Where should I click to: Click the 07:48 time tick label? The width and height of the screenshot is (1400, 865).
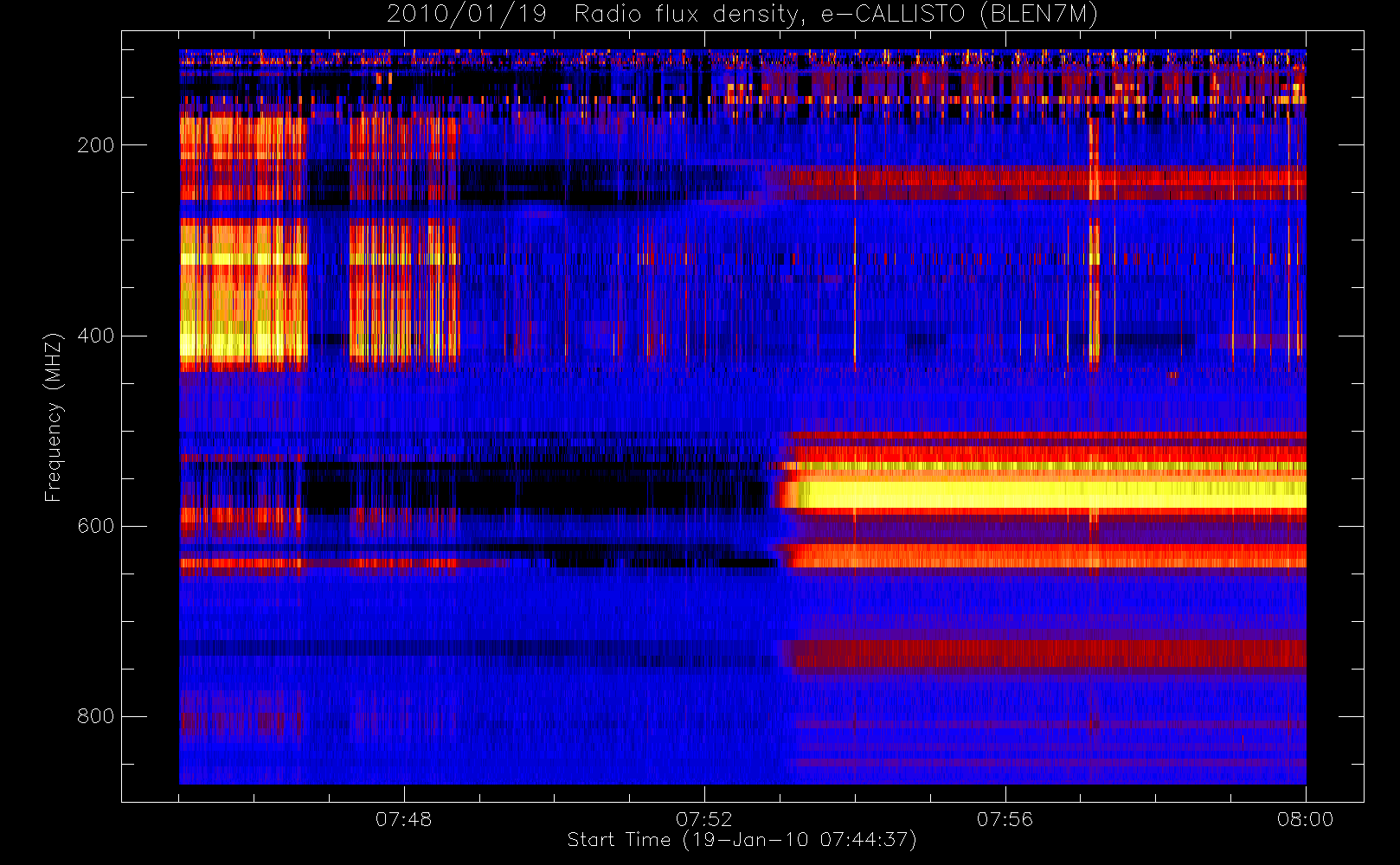(403, 819)
